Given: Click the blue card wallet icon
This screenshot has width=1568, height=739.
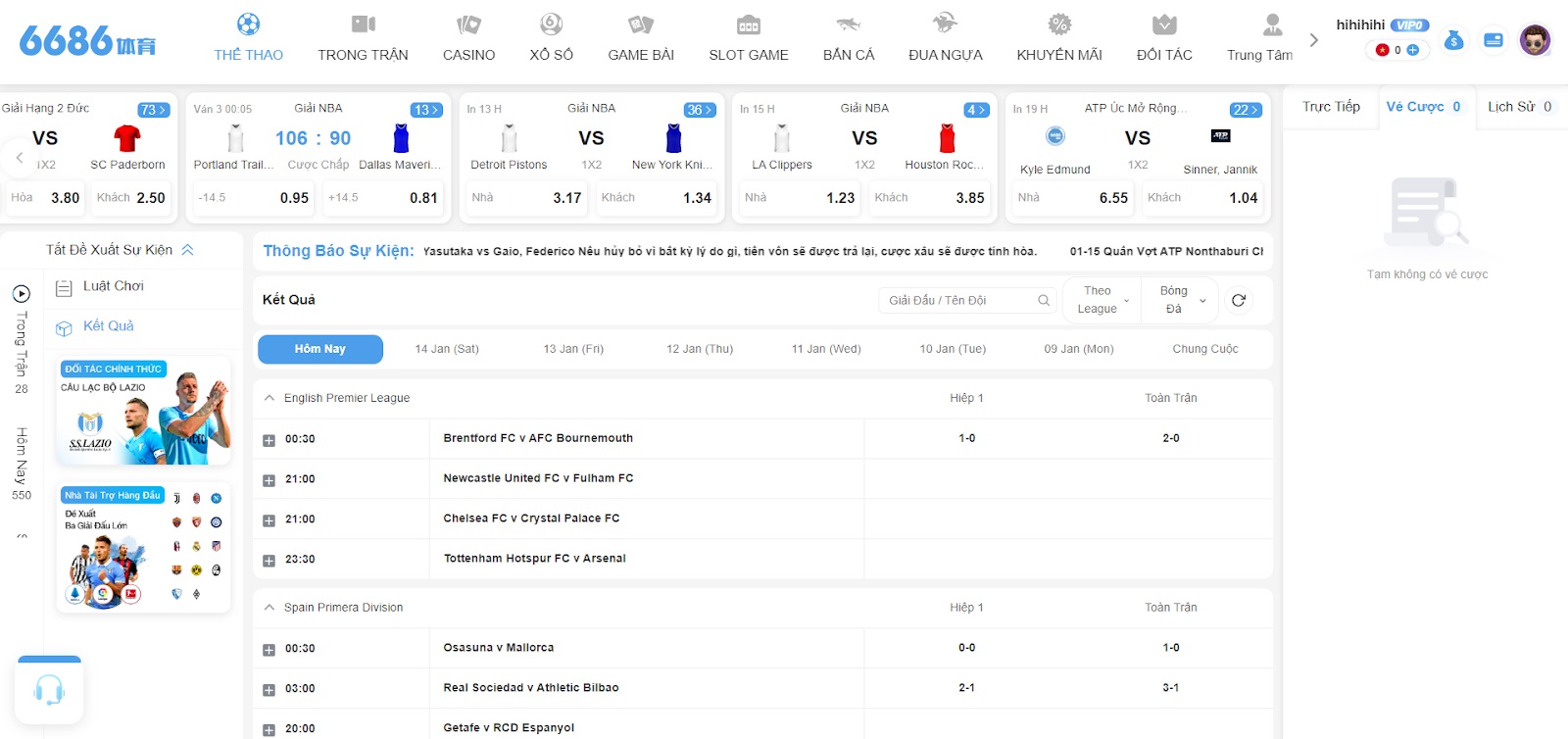Looking at the screenshot, I should [1494, 40].
